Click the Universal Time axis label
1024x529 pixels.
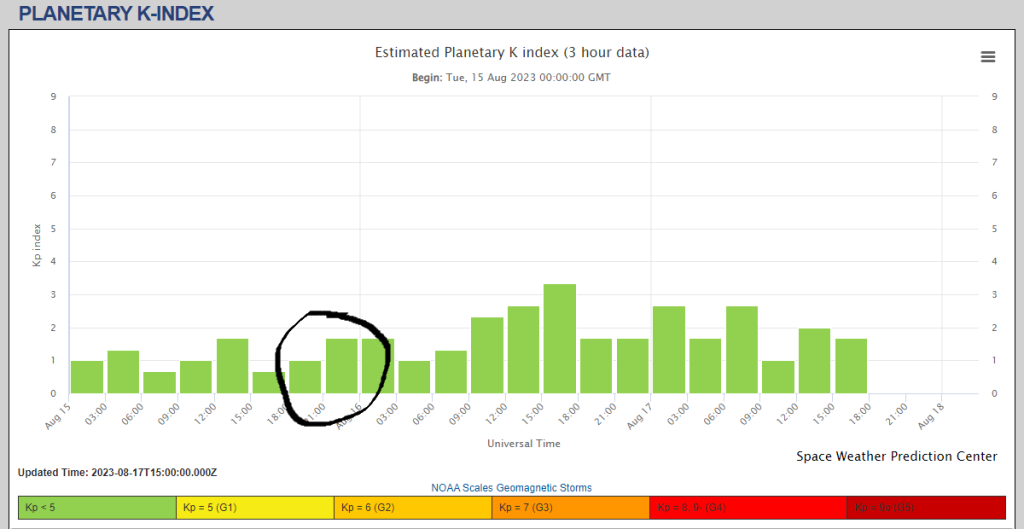click(523, 443)
